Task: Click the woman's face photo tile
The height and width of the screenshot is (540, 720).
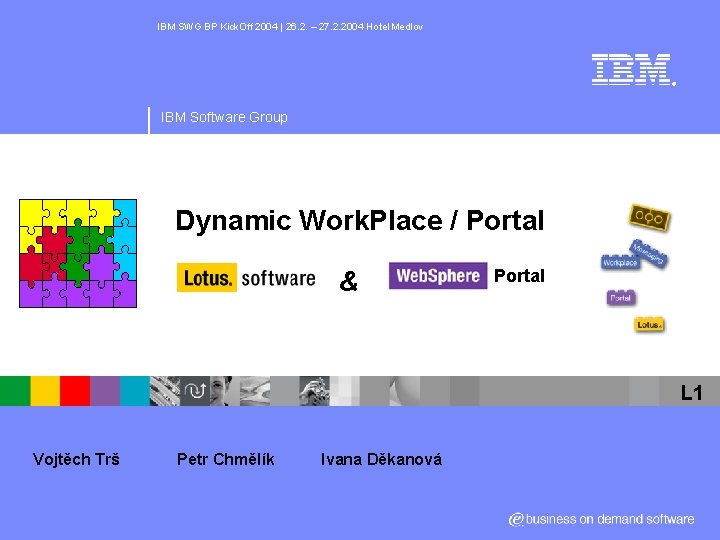Action: pos(225,391)
